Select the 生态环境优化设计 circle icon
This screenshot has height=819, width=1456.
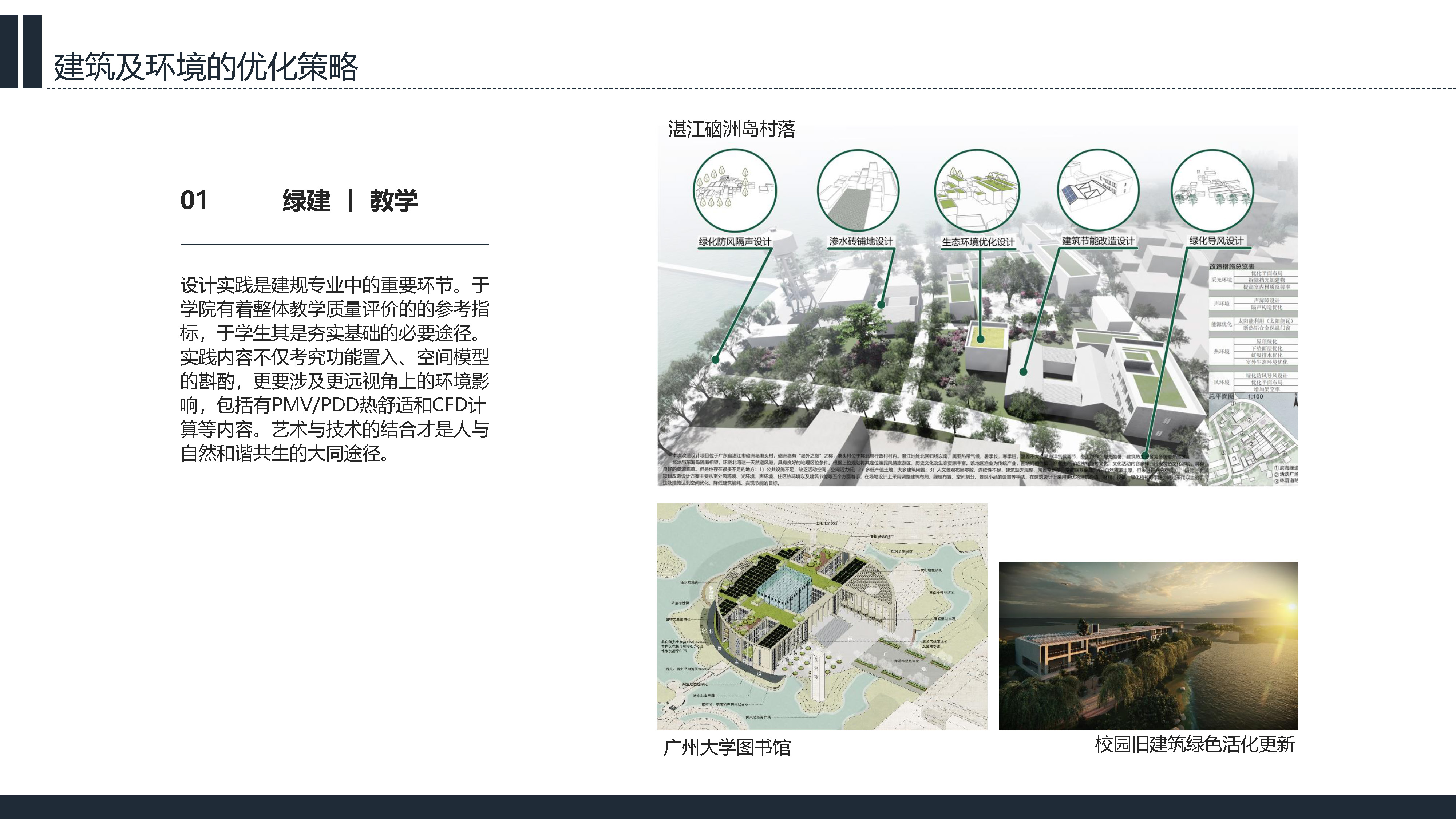click(977, 190)
